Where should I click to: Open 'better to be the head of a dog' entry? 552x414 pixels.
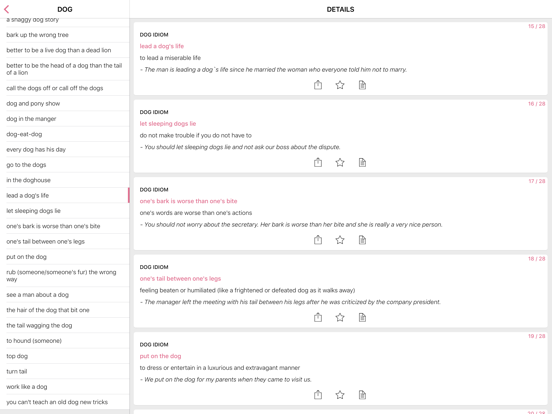click(x=64, y=69)
